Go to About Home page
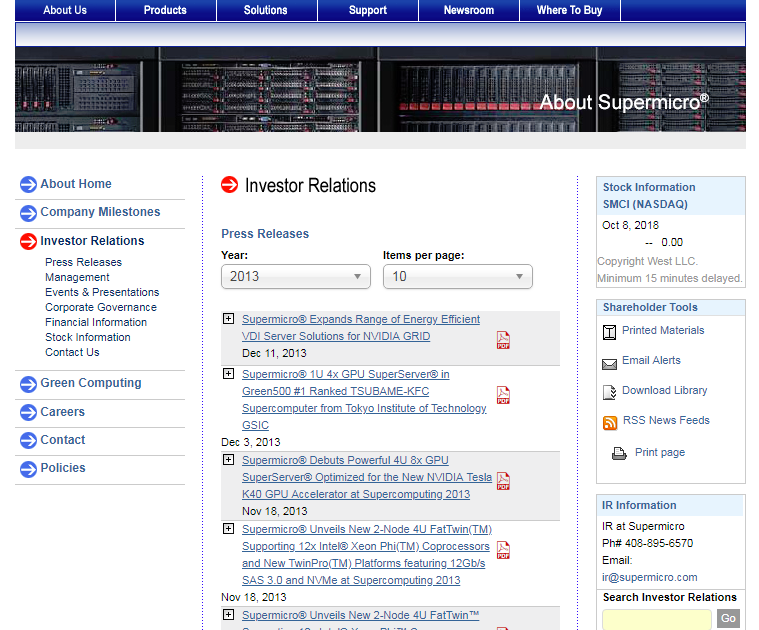Screen dimensions: 759x630 [76, 184]
